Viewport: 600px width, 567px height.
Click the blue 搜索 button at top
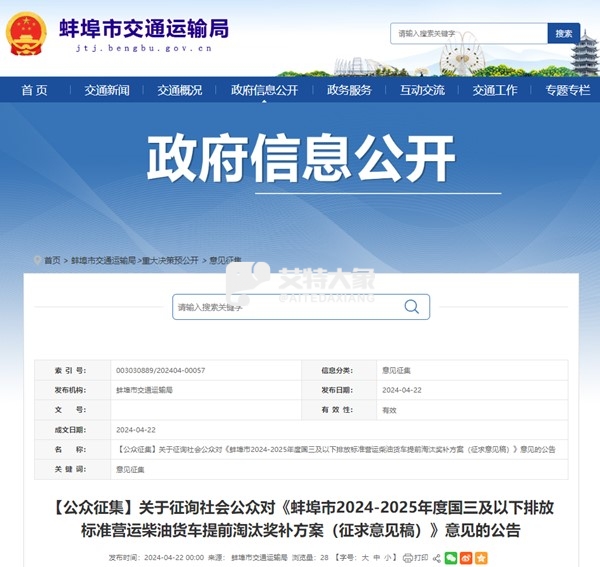coord(563,33)
